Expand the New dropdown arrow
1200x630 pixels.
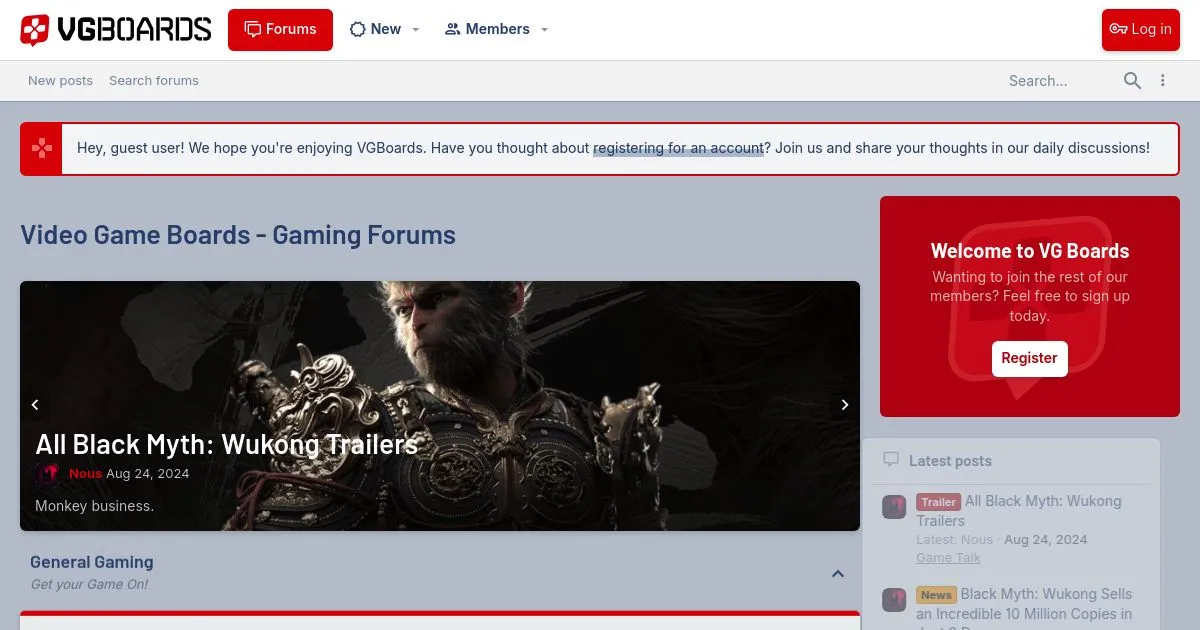coord(416,30)
